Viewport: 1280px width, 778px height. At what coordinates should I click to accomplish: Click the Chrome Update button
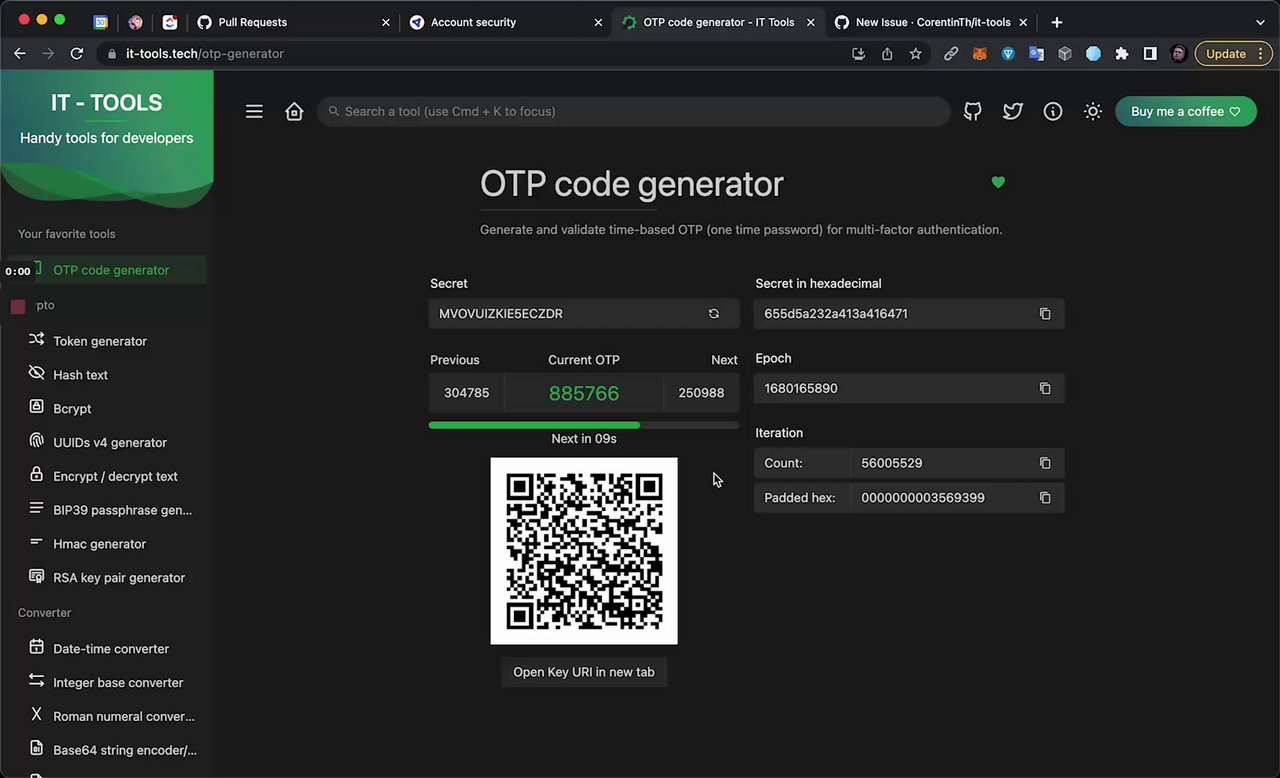coord(1233,54)
